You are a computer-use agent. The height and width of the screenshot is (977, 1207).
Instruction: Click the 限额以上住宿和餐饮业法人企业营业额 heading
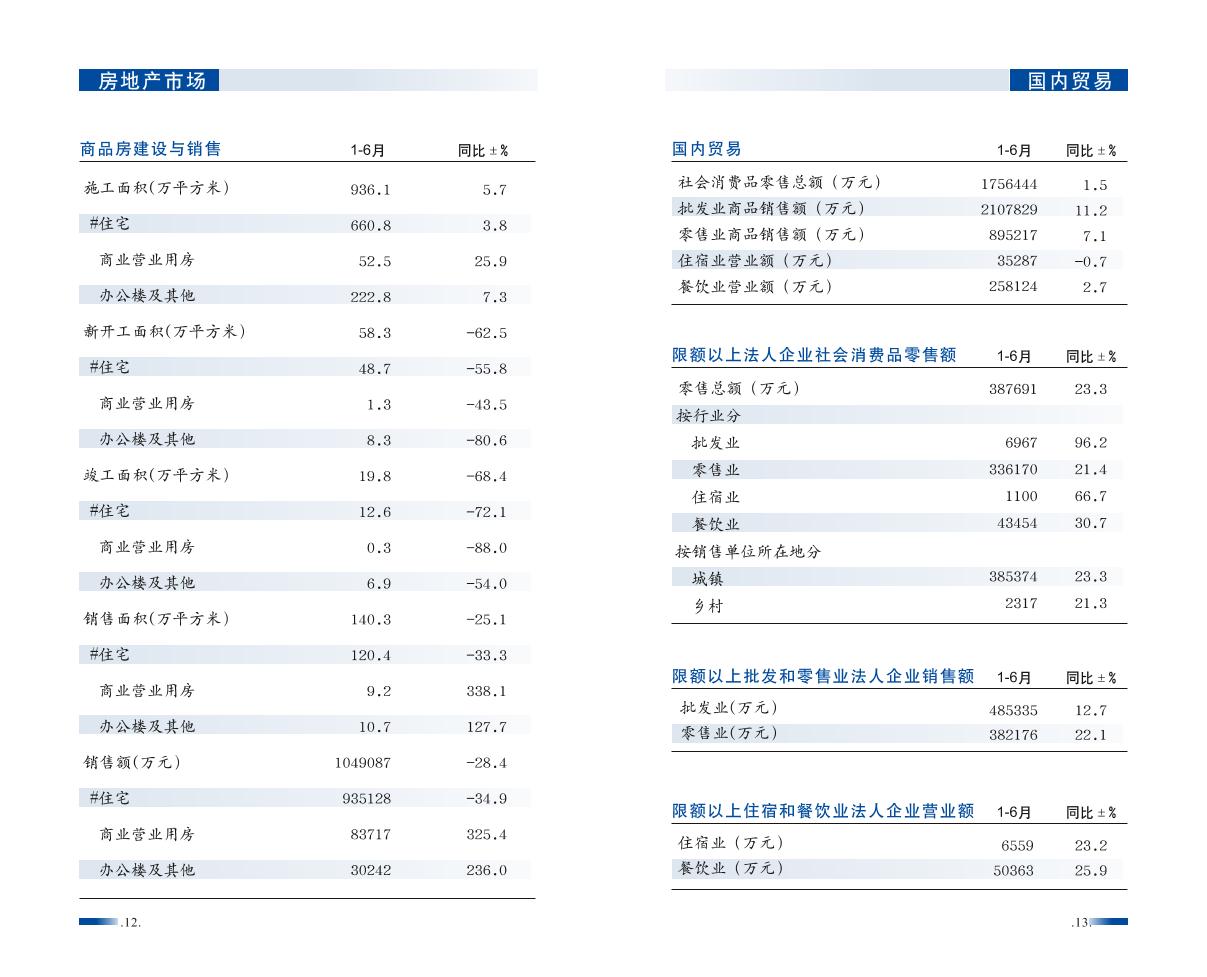(x=822, y=811)
